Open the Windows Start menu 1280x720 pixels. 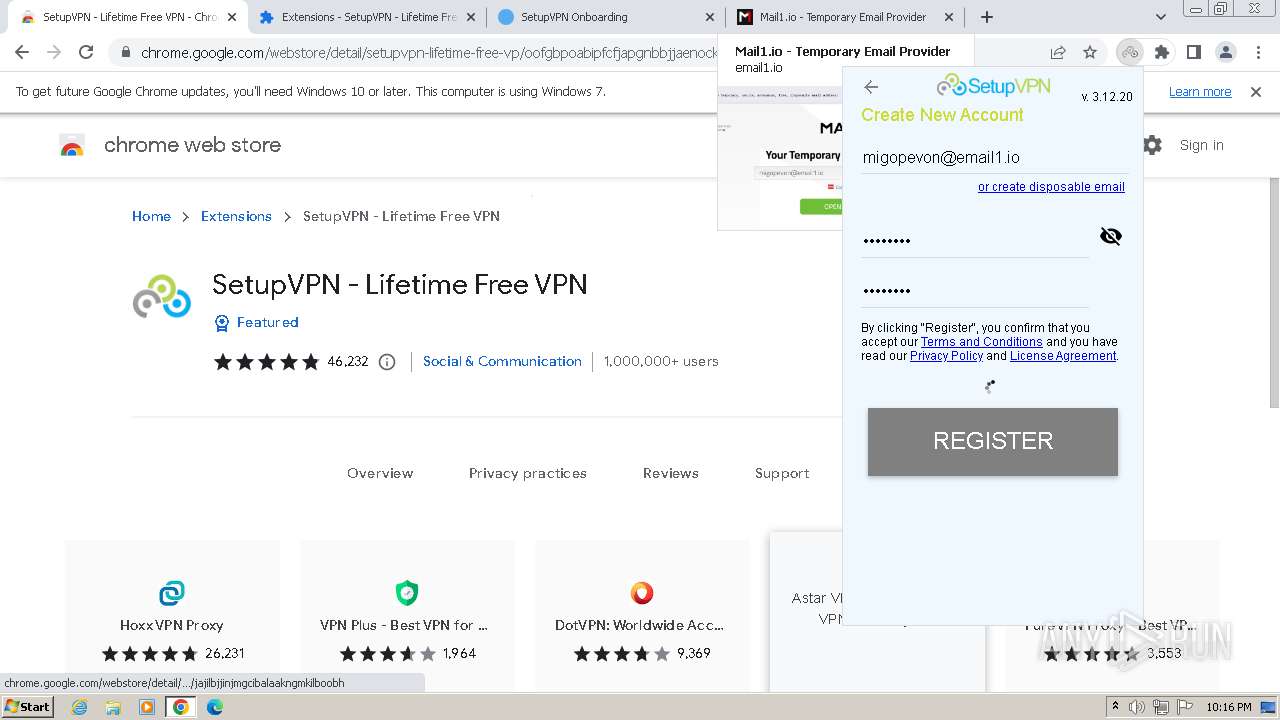click(28, 707)
